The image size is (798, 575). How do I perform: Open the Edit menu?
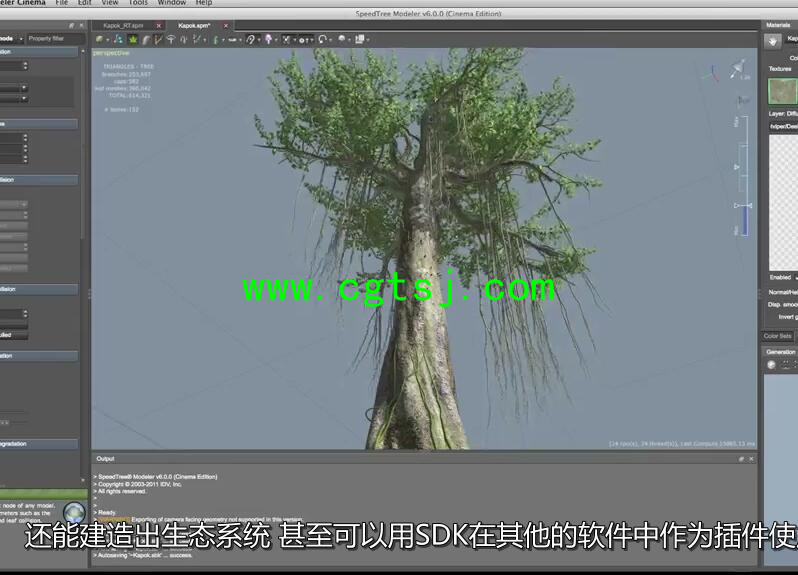point(84,3)
